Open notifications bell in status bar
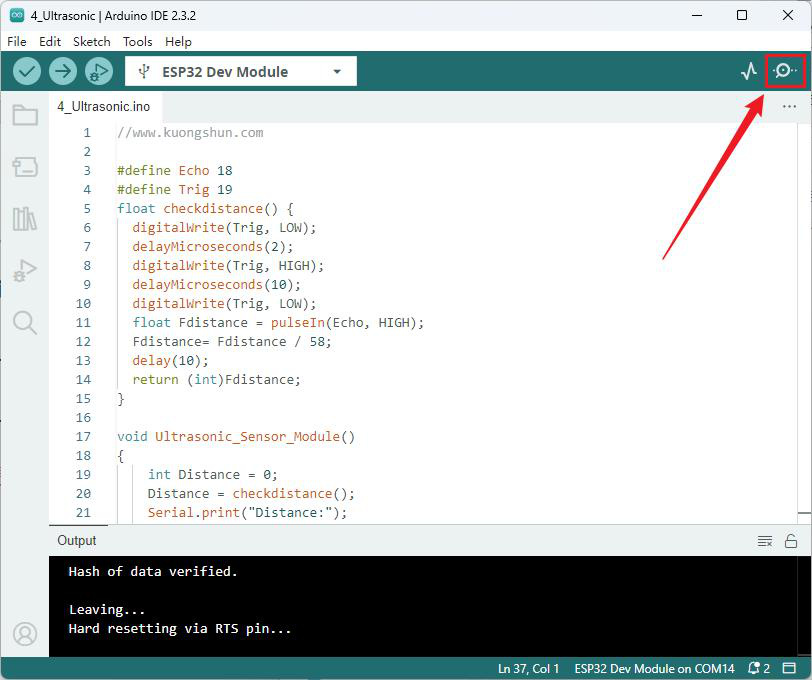 [x=759, y=669]
